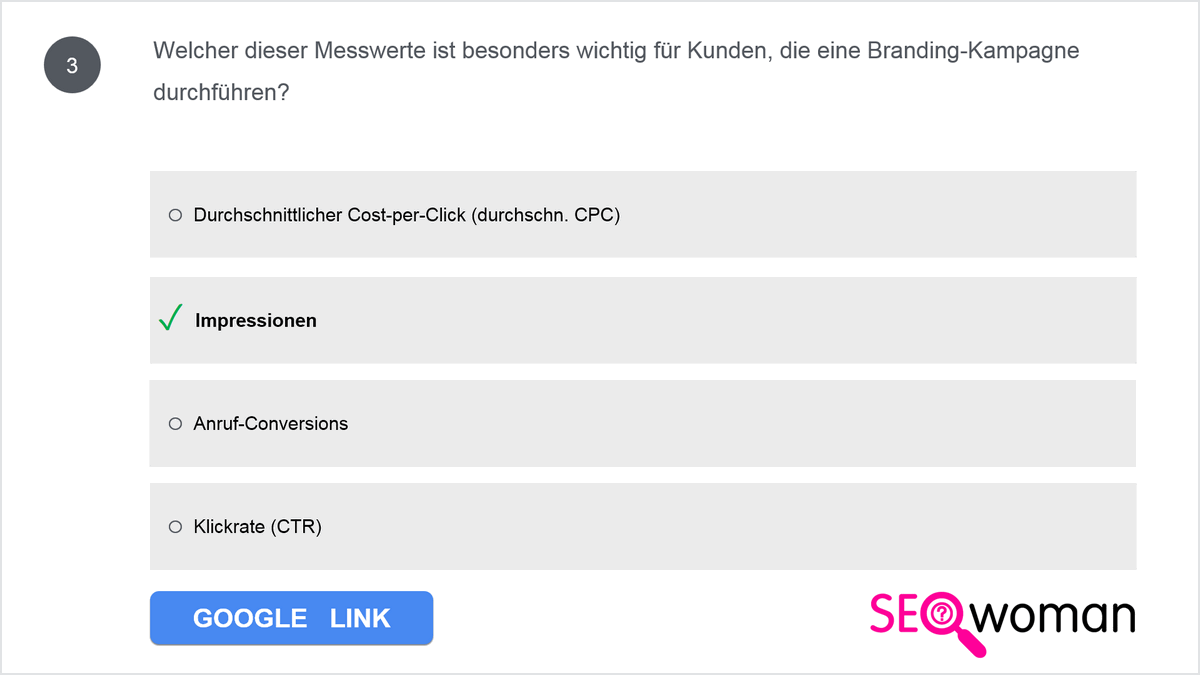Click the question text about Branding-Kampagne
The width and height of the screenshot is (1200, 675).
616,72
